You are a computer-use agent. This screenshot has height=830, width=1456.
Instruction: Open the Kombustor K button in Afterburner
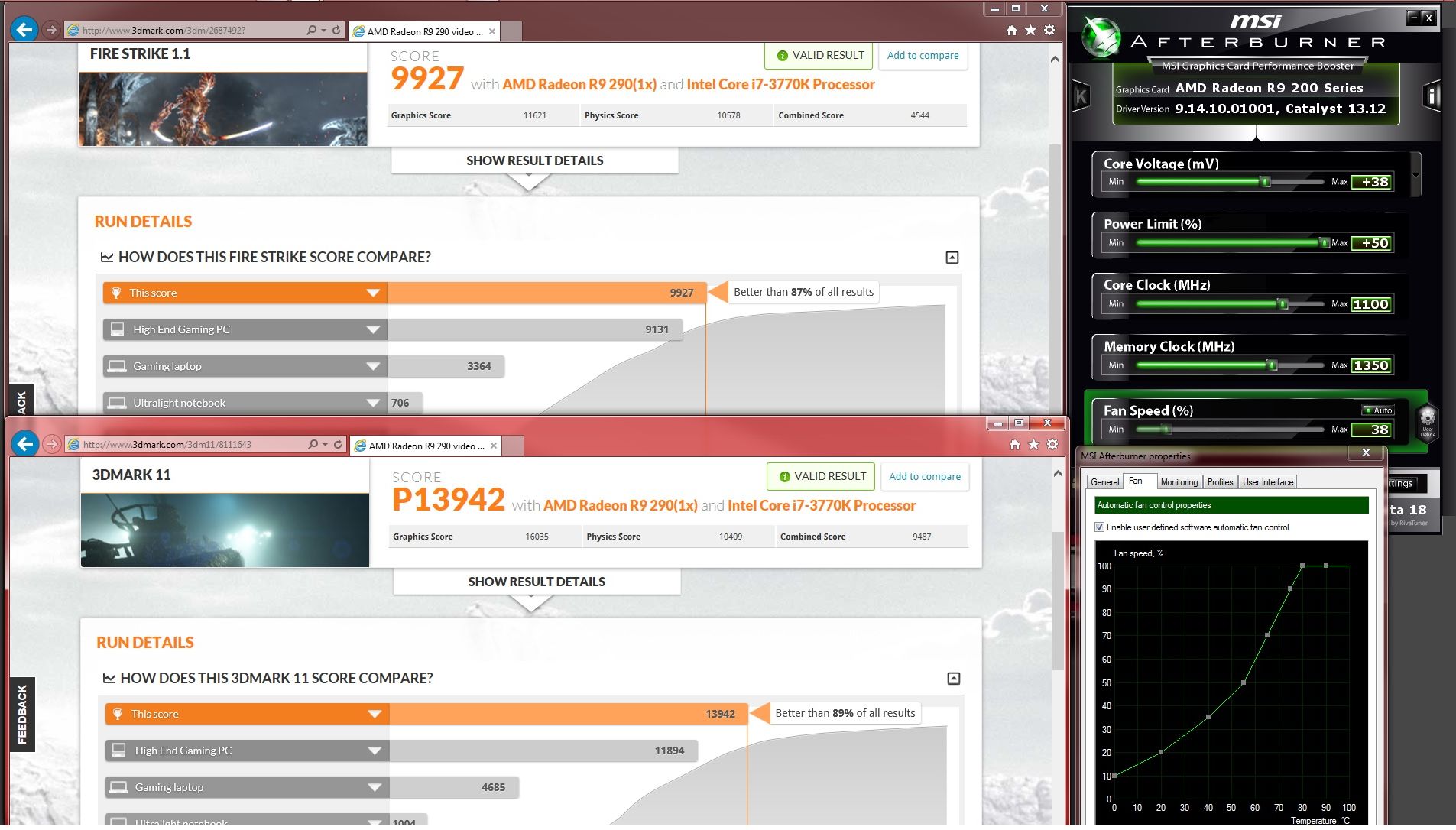(1081, 97)
